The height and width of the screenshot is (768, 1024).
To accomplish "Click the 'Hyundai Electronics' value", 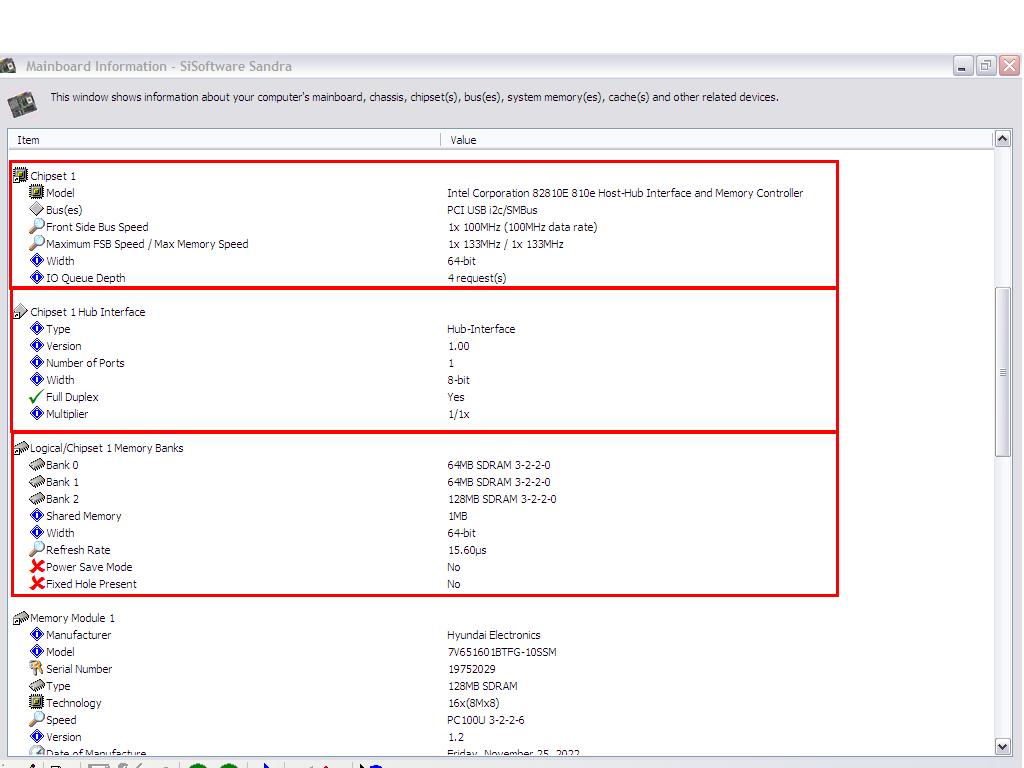I will click(494, 635).
